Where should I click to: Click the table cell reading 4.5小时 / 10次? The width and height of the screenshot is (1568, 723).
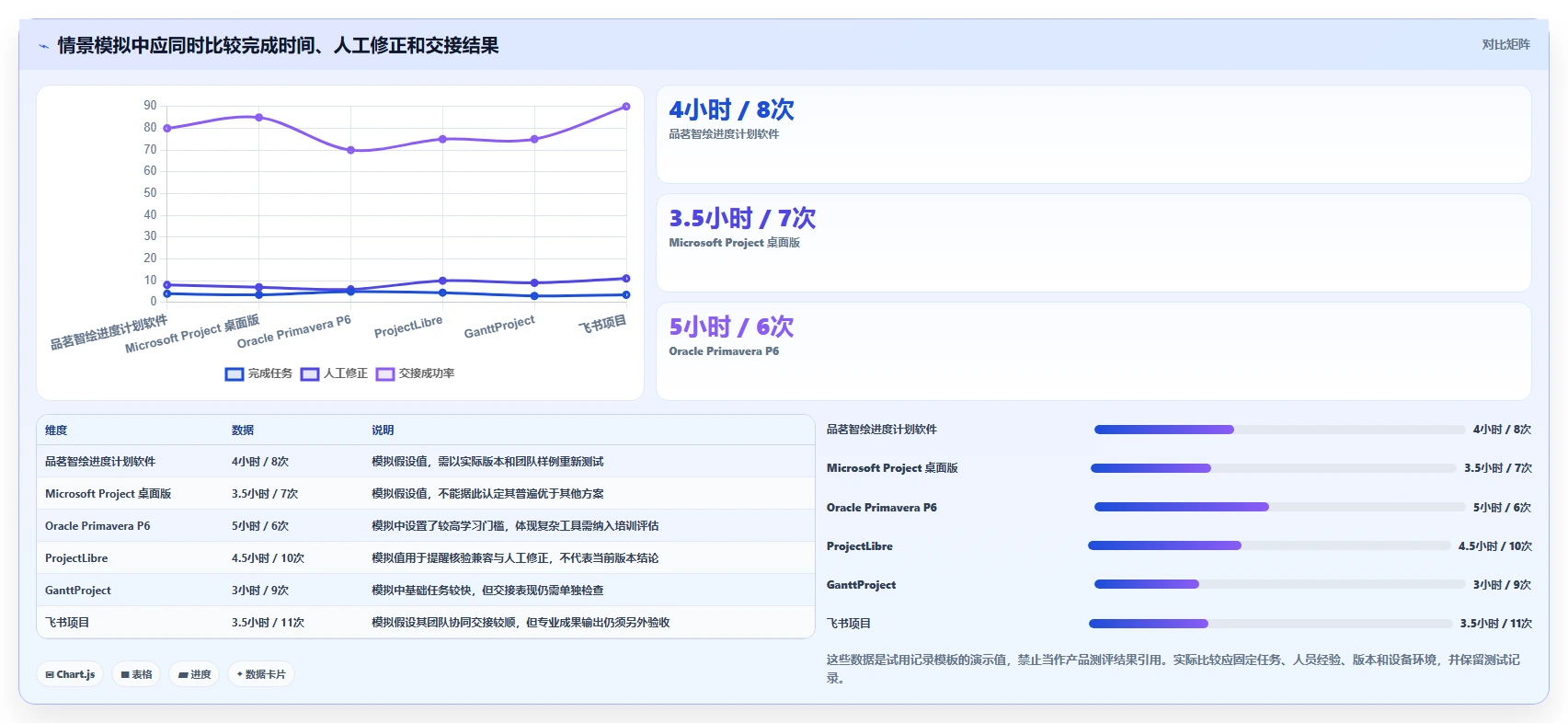pos(268,558)
